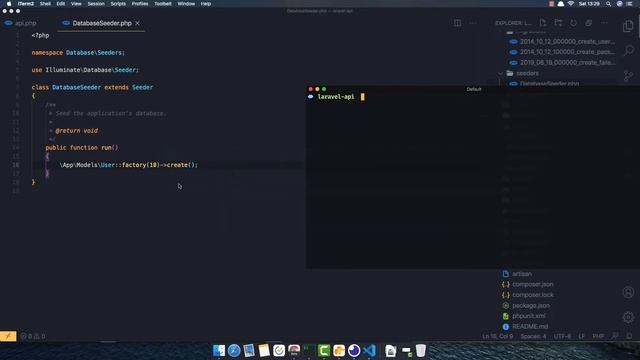Switch to the api.php tab

click(20, 23)
